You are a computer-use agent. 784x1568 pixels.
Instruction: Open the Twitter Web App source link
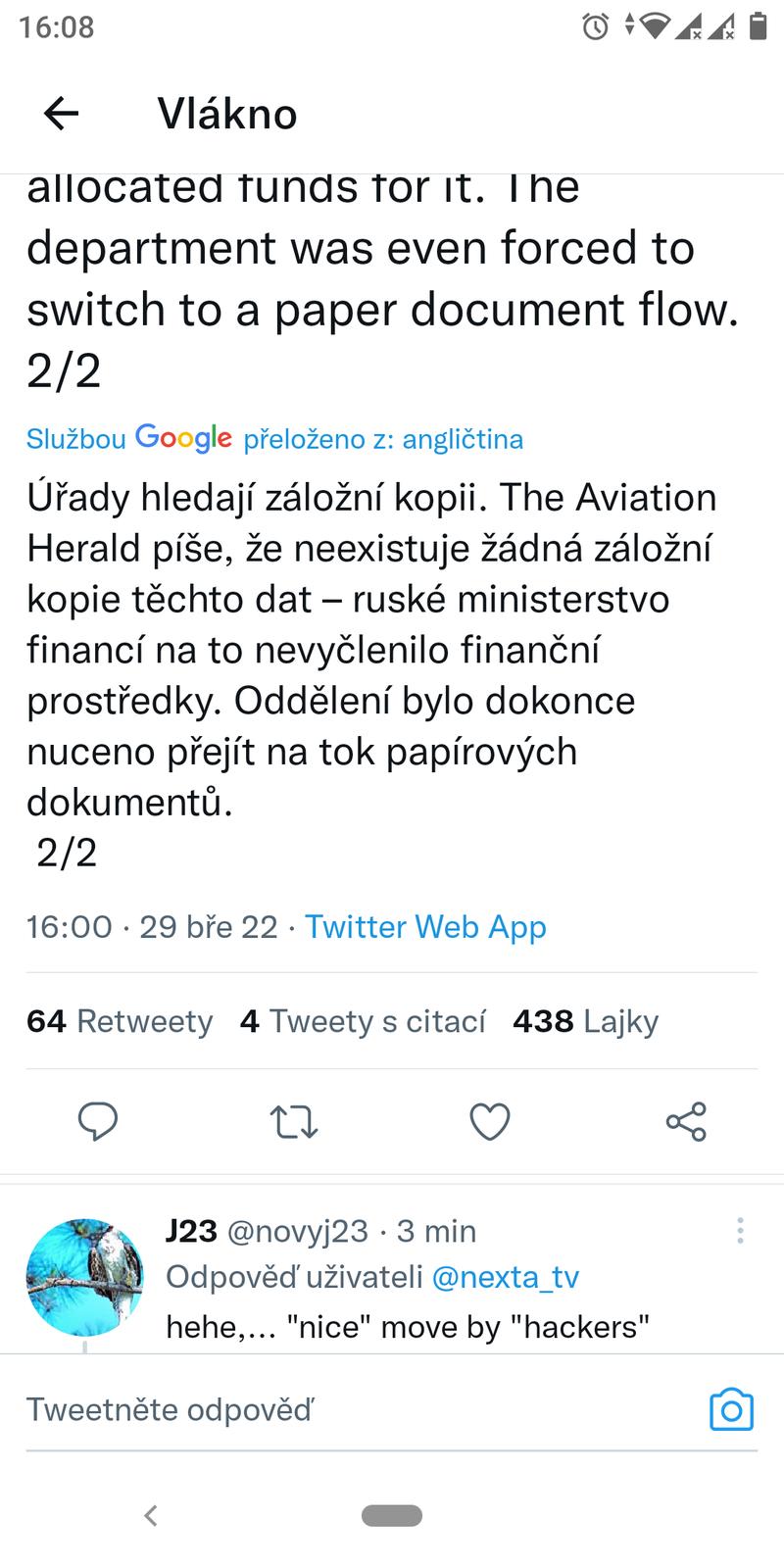click(x=425, y=926)
